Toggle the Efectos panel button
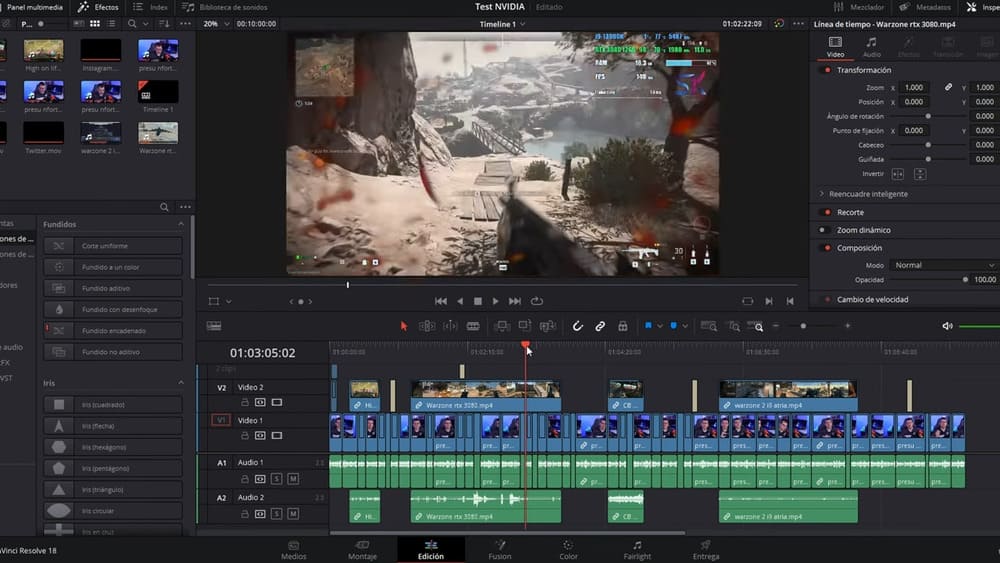The image size is (1000, 563). [x=98, y=7]
